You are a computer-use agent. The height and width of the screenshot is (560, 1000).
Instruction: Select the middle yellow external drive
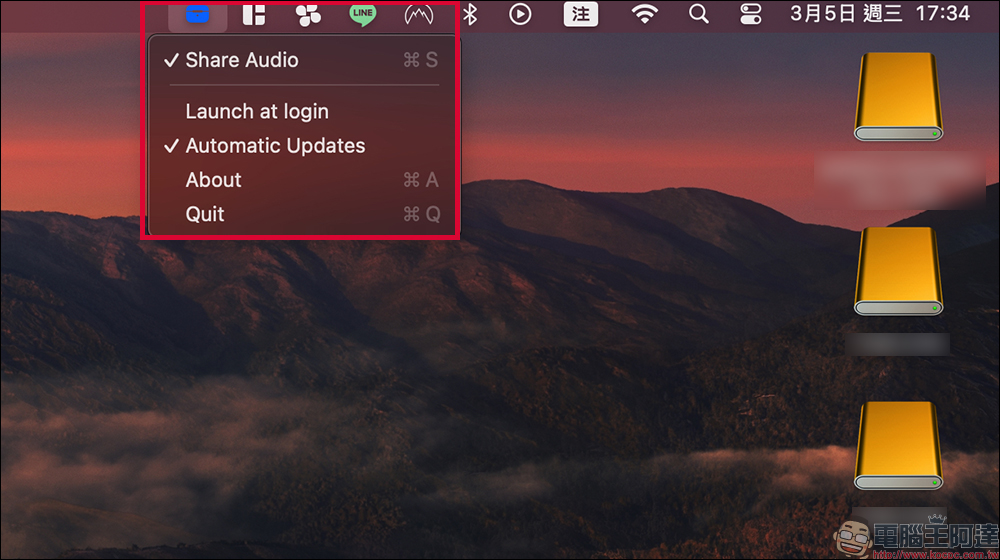[898, 272]
